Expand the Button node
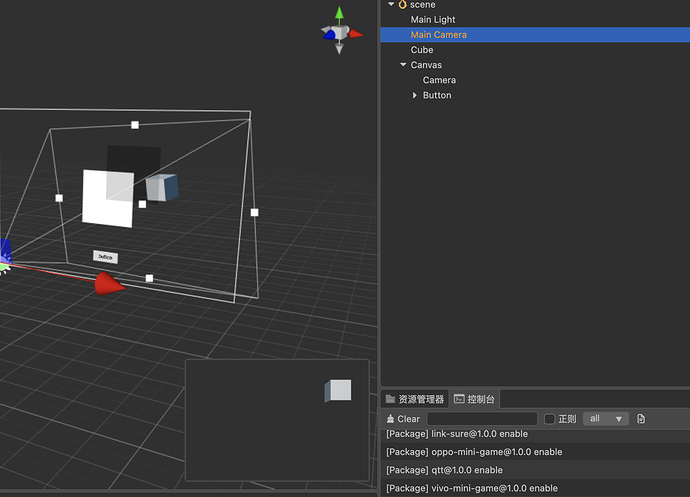690x497 pixels. point(415,95)
